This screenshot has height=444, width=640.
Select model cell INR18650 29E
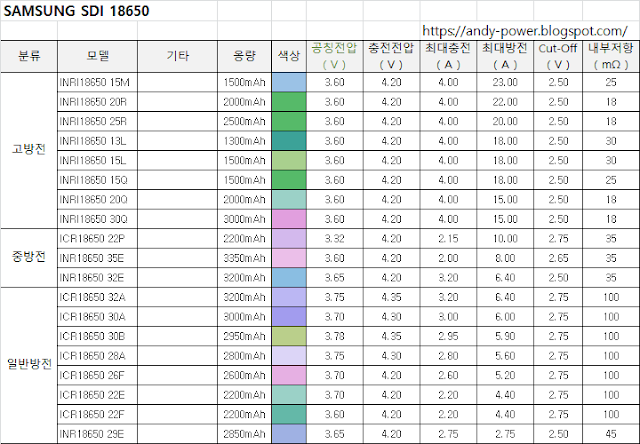pyautogui.click(x=98, y=434)
